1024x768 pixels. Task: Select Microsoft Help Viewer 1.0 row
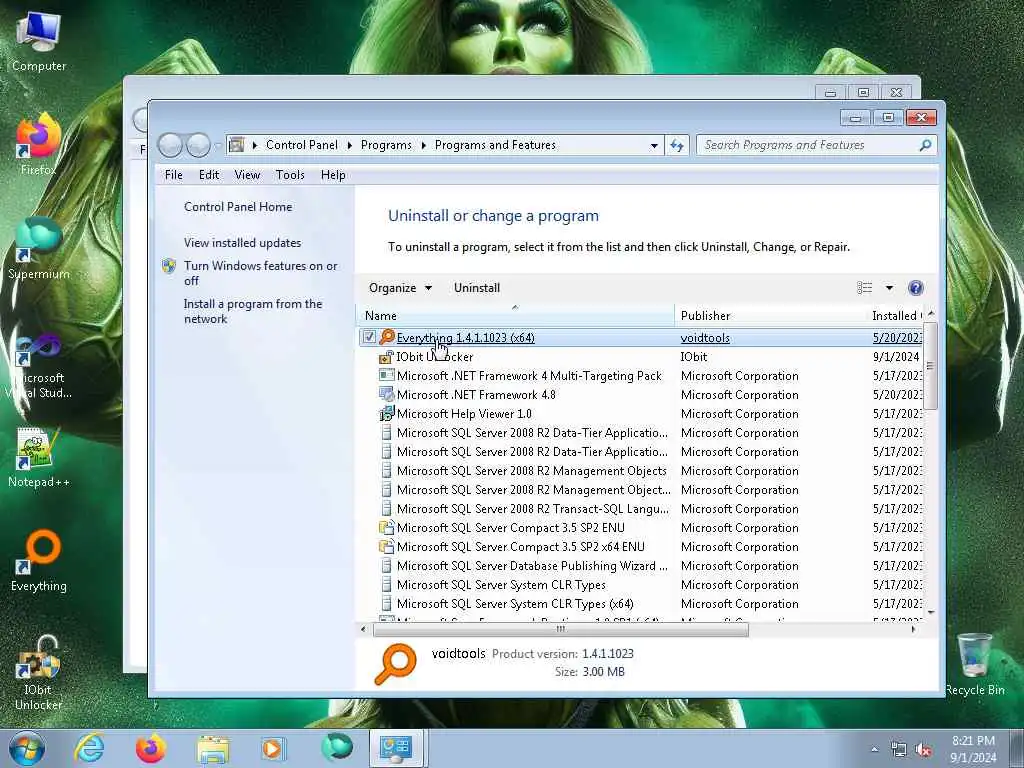pyautogui.click(x=640, y=413)
